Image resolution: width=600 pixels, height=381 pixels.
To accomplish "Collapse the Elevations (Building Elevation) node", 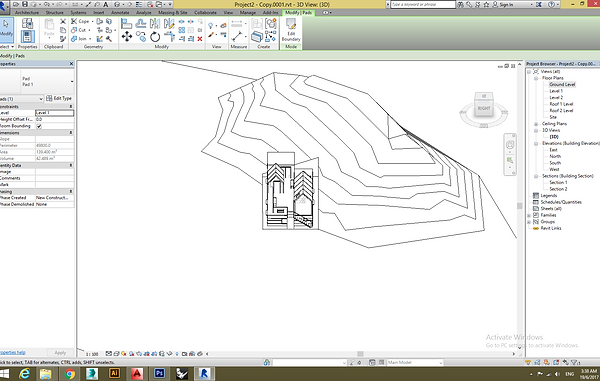I will pos(536,143).
